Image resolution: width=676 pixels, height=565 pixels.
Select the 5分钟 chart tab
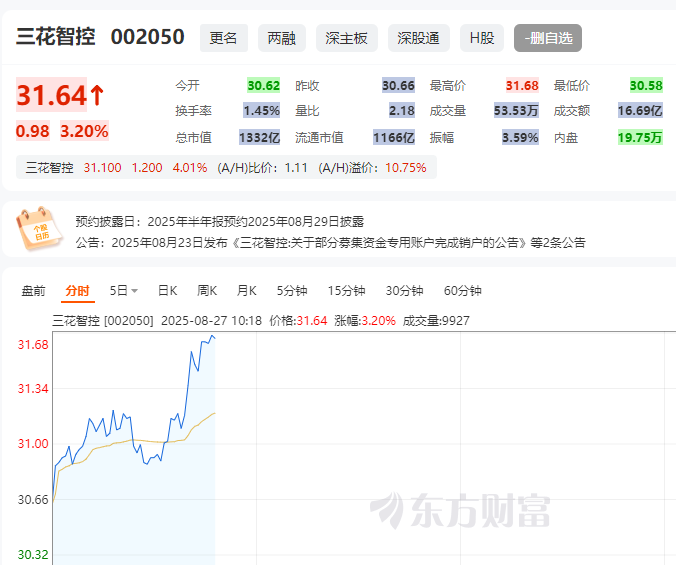click(x=292, y=291)
